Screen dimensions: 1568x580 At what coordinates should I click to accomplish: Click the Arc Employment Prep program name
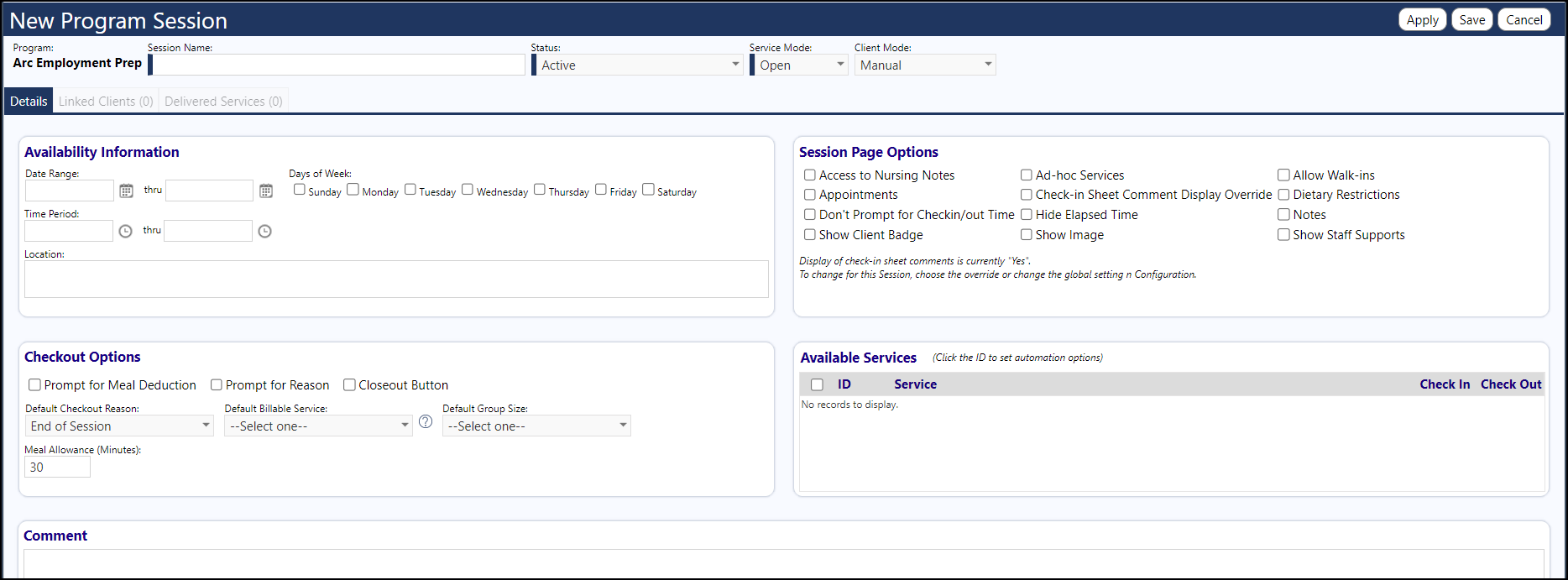(x=77, y=63)
